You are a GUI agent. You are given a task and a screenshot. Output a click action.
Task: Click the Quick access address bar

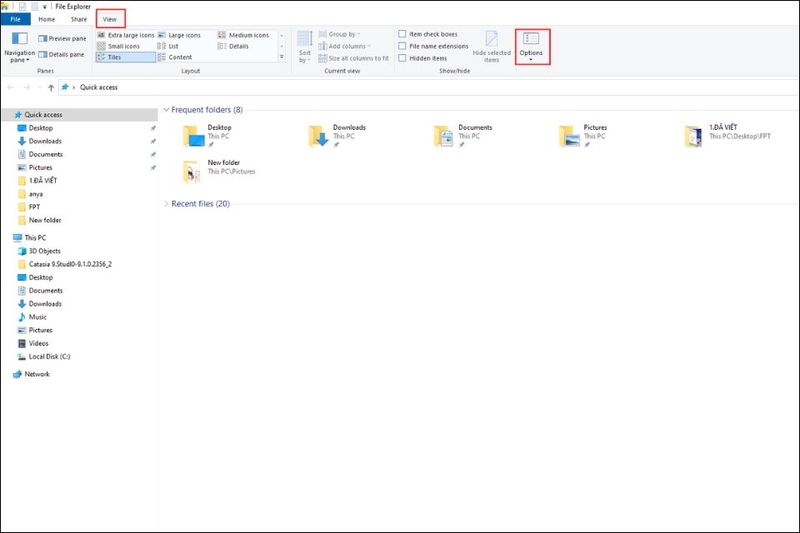(428, 87)
